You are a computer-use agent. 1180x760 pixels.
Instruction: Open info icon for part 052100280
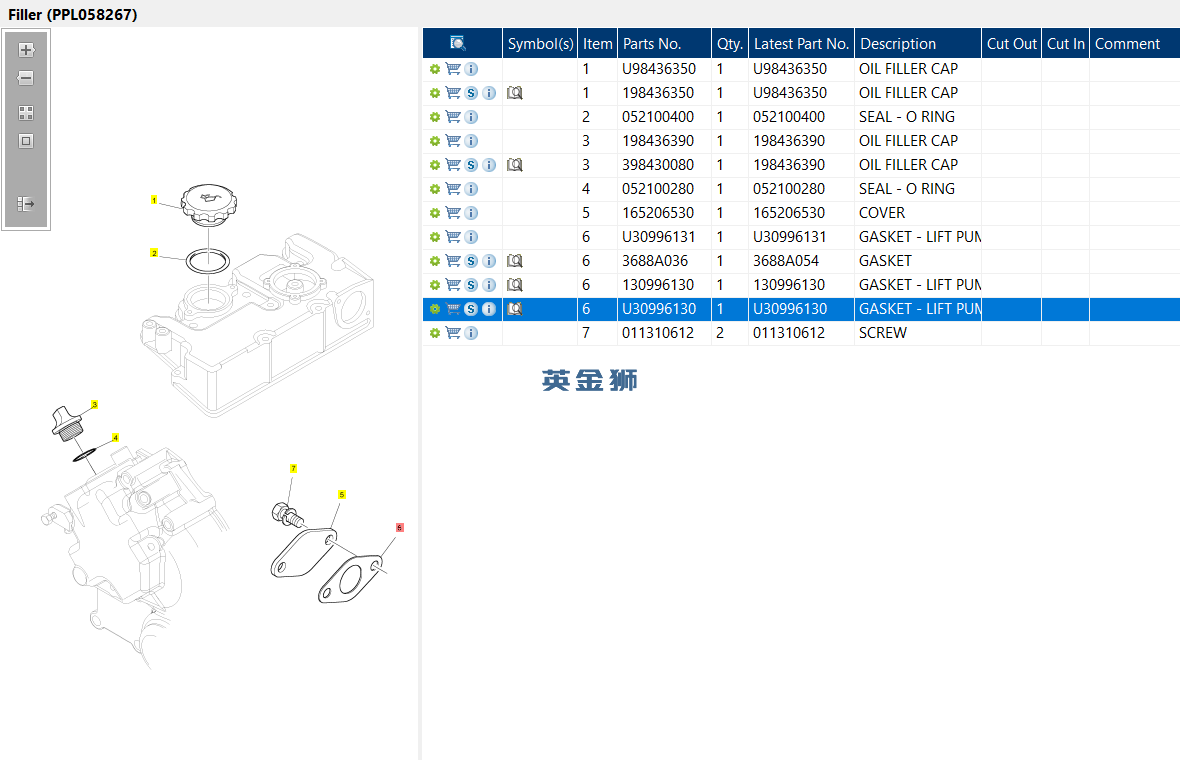471,189
